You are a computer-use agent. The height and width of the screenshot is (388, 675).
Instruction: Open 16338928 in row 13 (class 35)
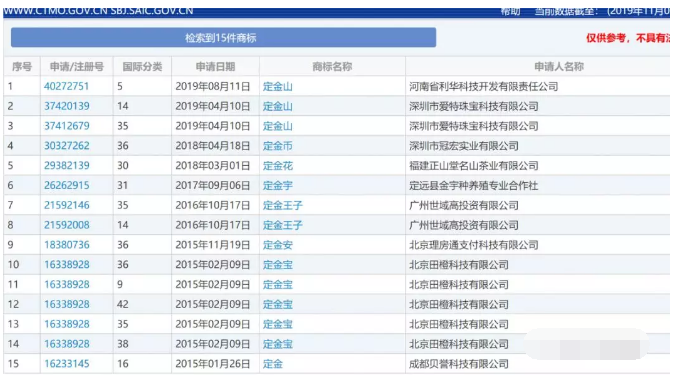[x=66, y=324]
